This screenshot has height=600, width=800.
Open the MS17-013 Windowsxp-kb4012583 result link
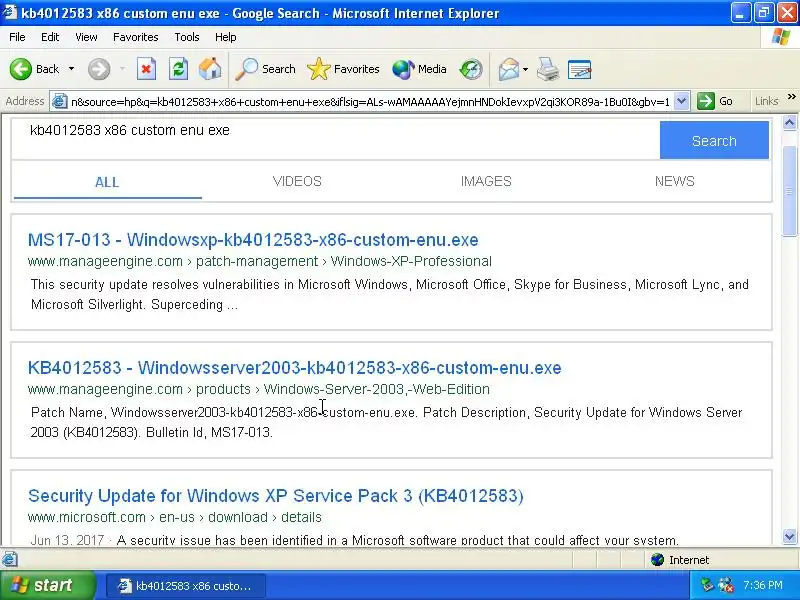[x=253, y=240]
